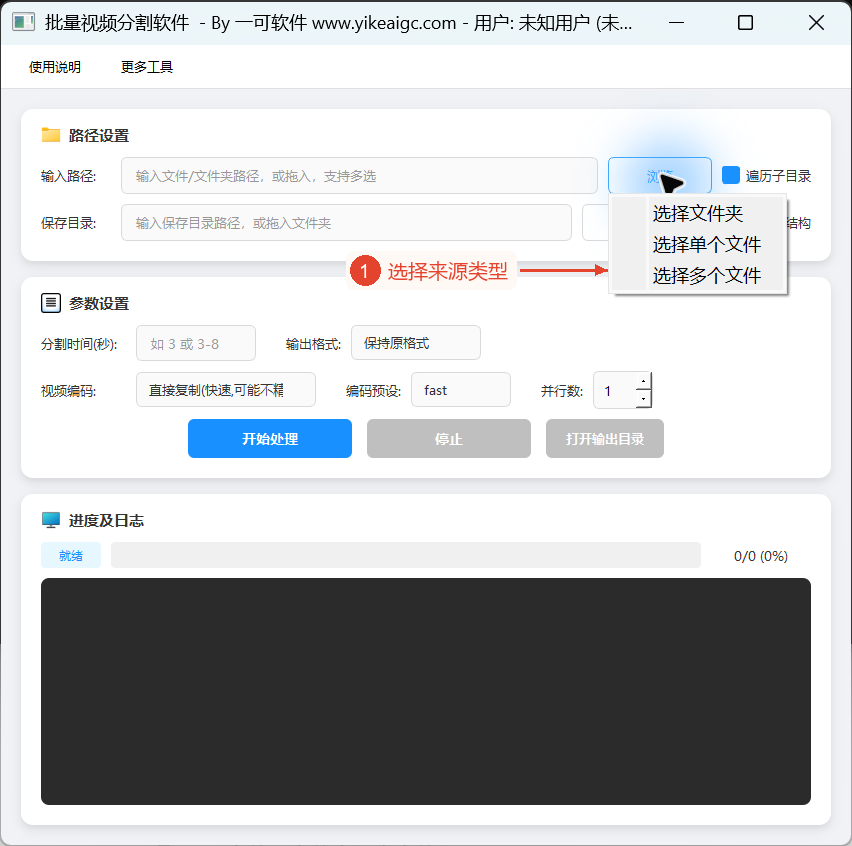
Task: Click the 停止 button
Action: point(449,438)
